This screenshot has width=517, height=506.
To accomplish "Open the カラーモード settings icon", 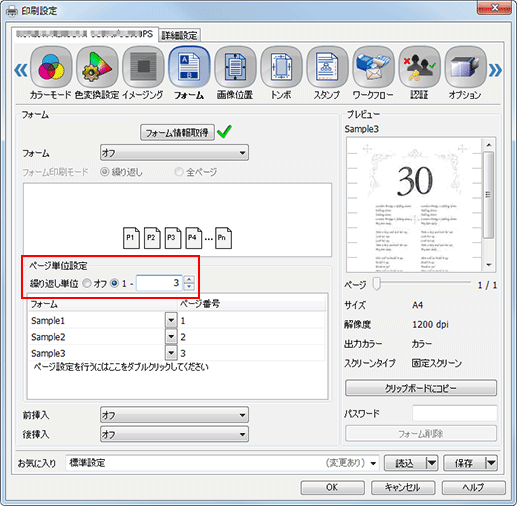I will click(x=51, y=67).
